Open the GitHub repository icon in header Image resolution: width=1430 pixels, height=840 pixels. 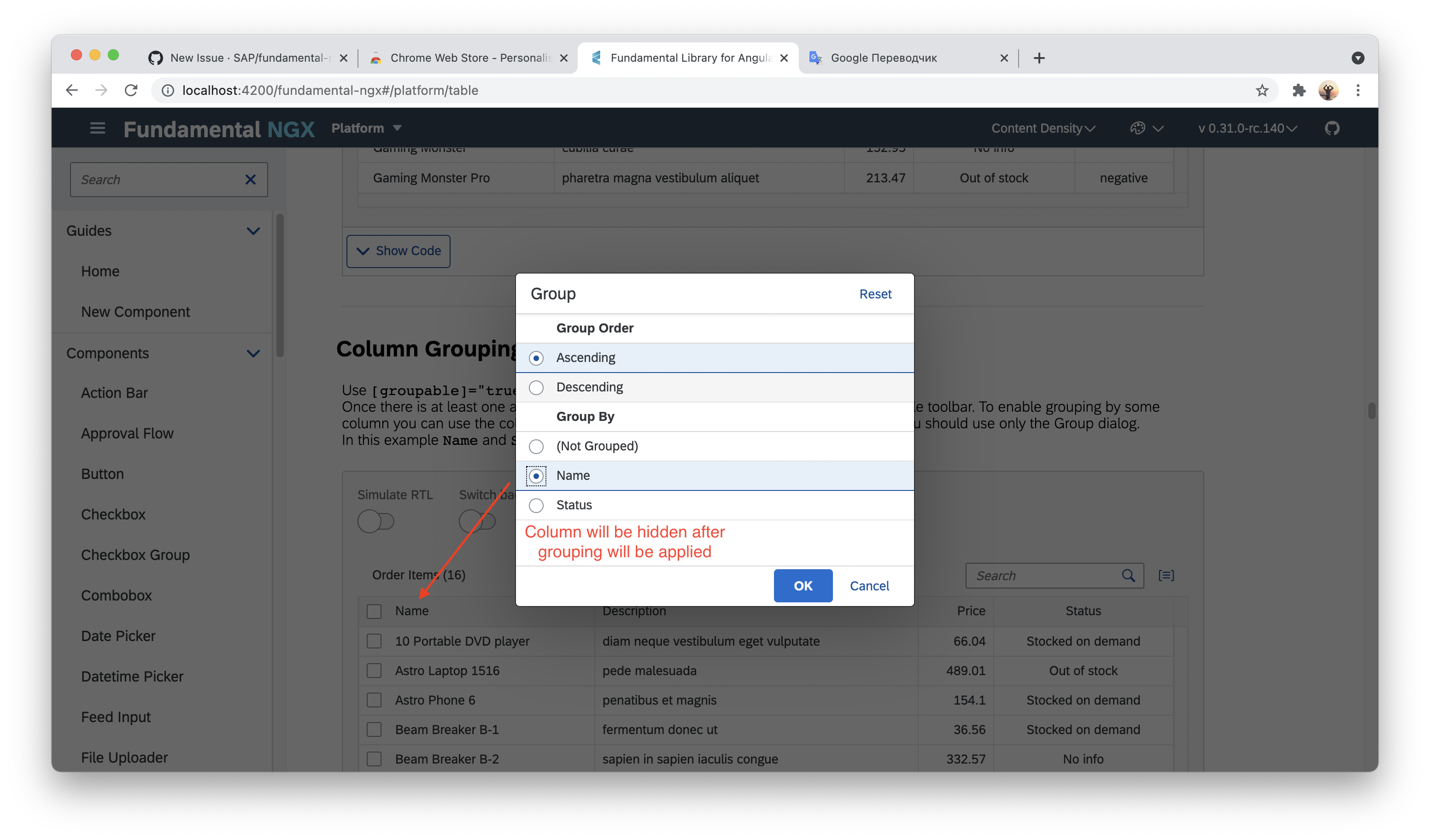1332,128
